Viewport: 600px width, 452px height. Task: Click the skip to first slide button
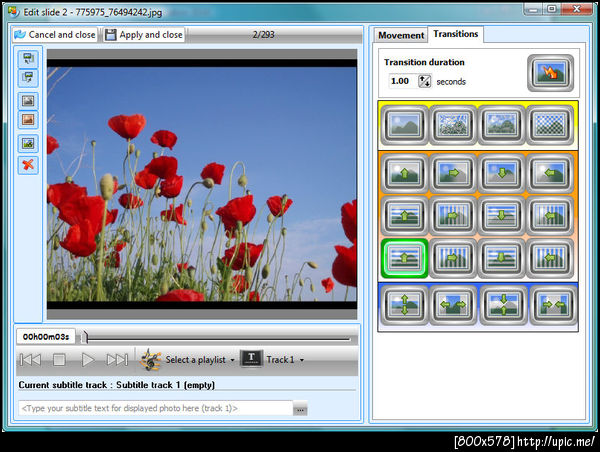coord(30,360)
